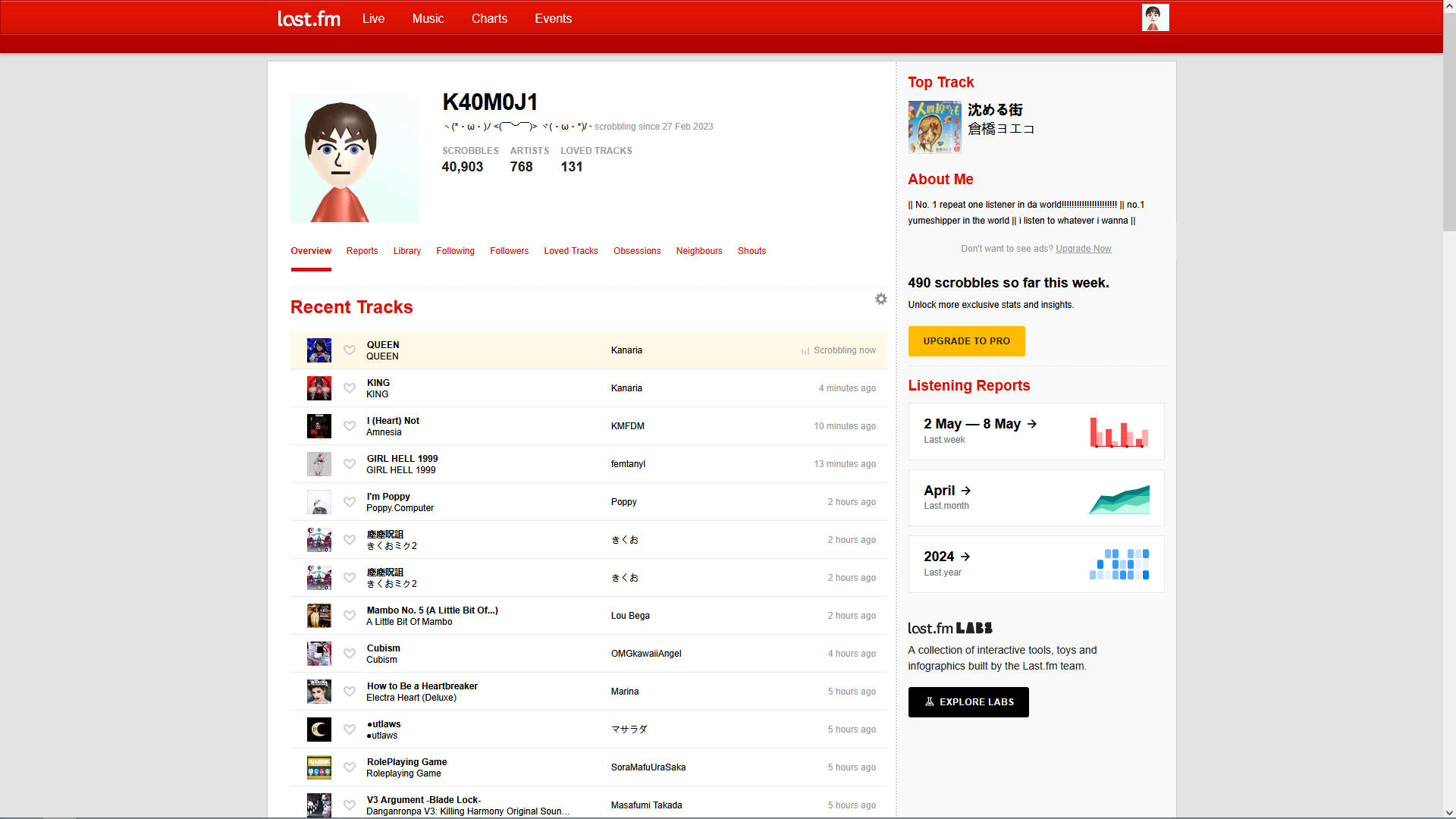
Task: Open KING album cover thumbnail
Action: click(319, 388)
